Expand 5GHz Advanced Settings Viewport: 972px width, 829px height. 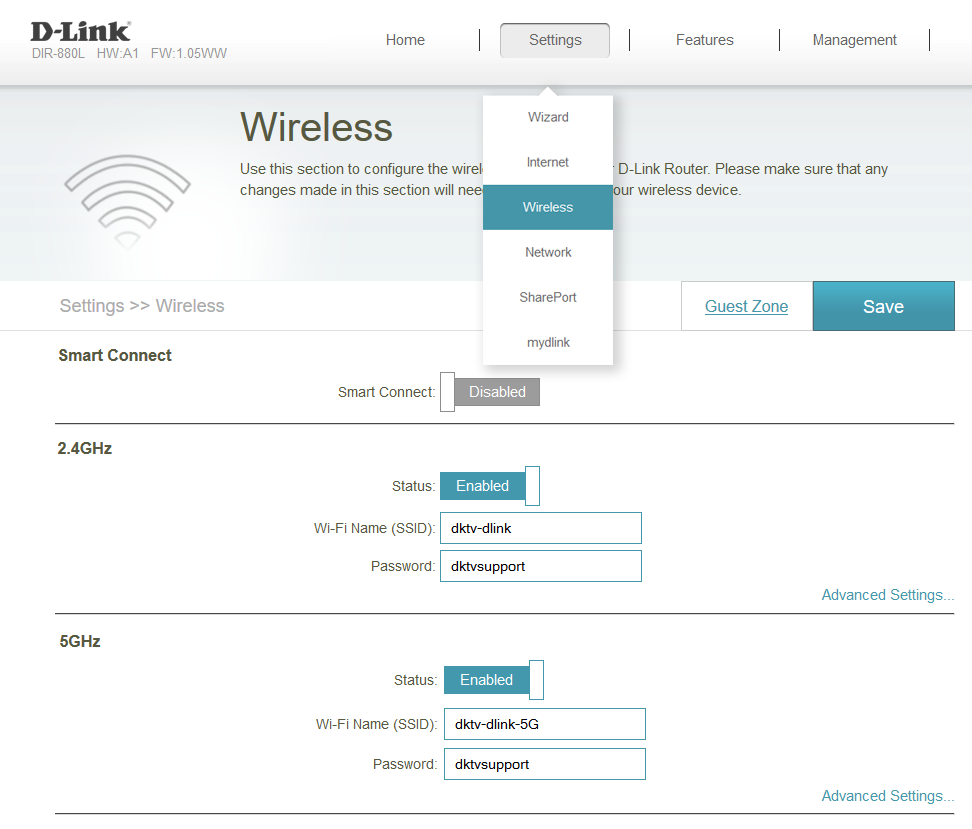(x=887, y=795)
